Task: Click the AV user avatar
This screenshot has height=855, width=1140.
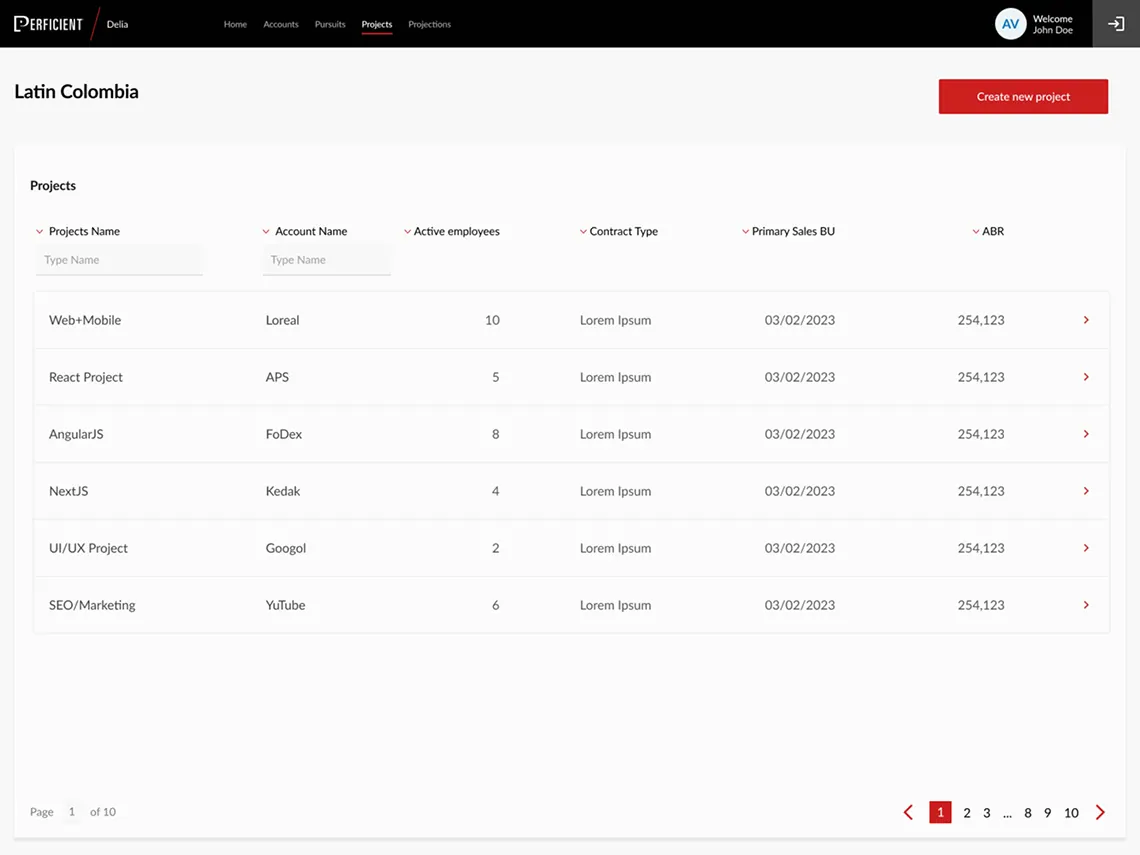Action: click(x=1010, y=24)
